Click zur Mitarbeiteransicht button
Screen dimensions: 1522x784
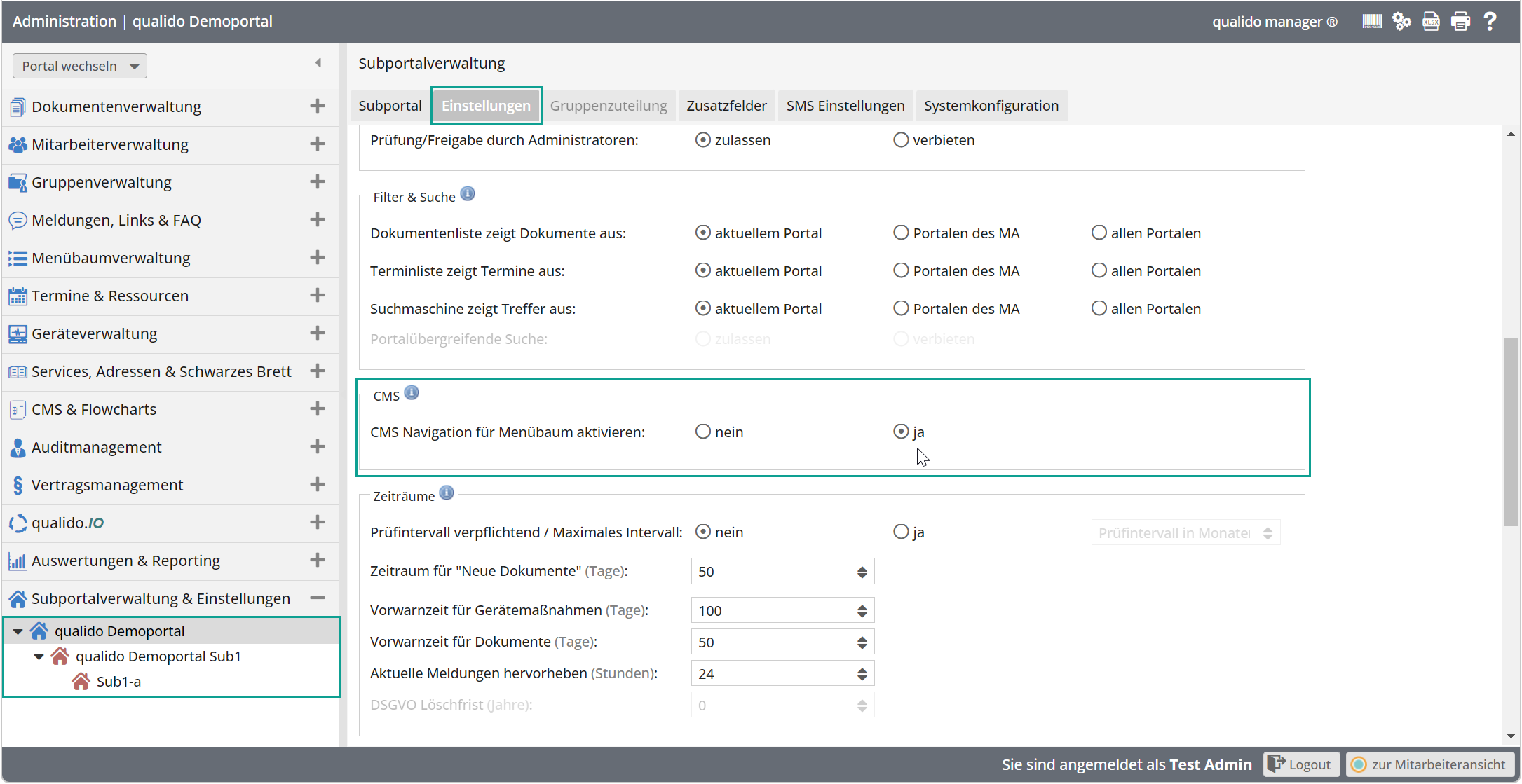[1430, 764]
